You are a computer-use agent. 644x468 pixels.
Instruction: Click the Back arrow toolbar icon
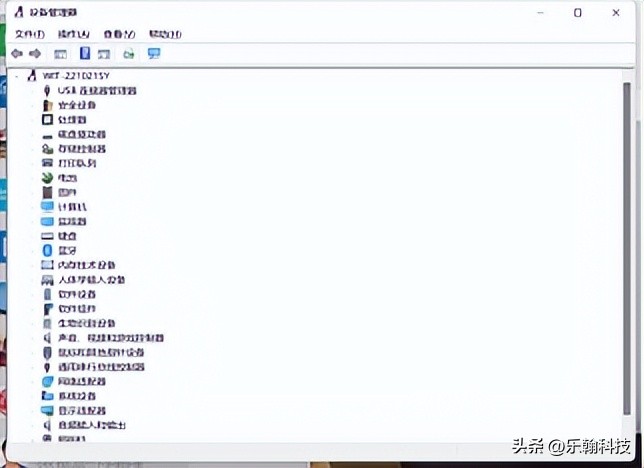(x=17, y=53)
